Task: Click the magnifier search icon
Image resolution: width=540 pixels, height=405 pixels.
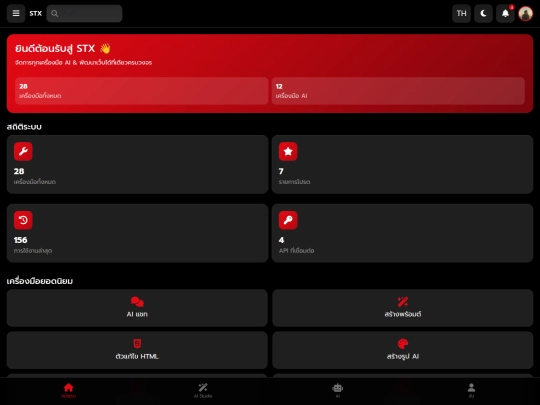Action: point(54,13)
